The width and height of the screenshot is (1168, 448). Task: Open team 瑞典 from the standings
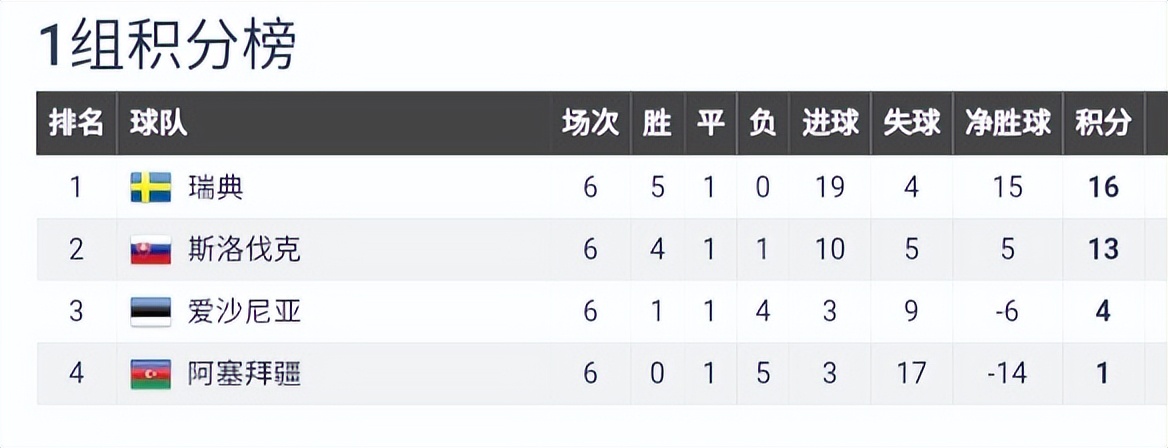[215, 187]
